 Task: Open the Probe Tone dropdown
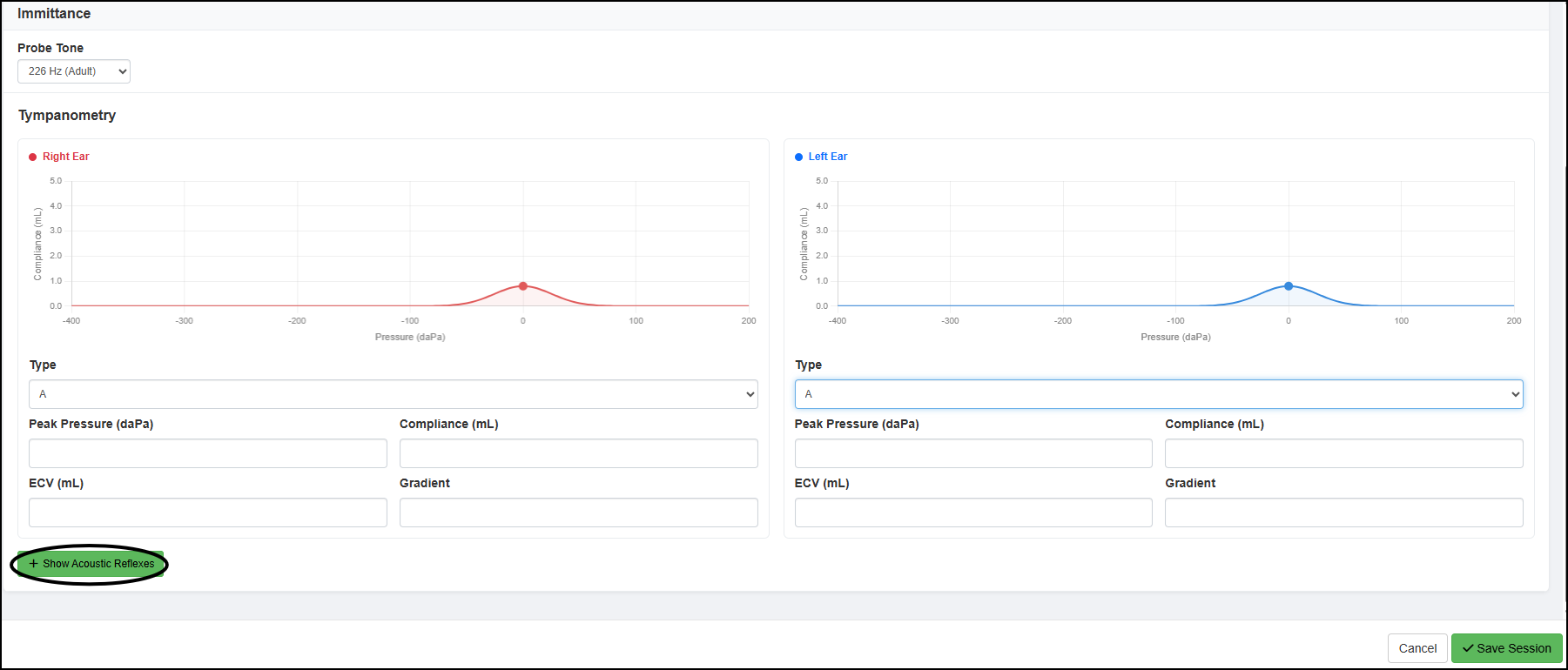pyautogui.click(x=73, y=71)
